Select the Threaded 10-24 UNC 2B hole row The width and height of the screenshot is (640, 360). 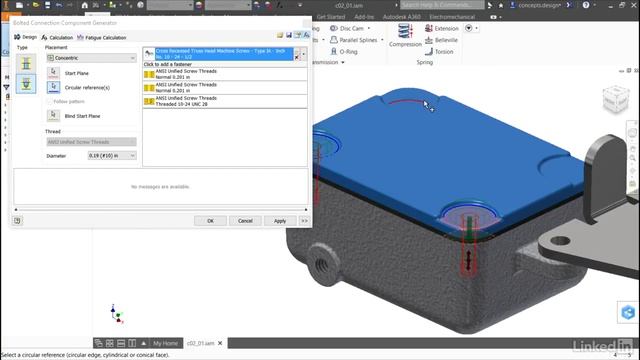[225, 101]
